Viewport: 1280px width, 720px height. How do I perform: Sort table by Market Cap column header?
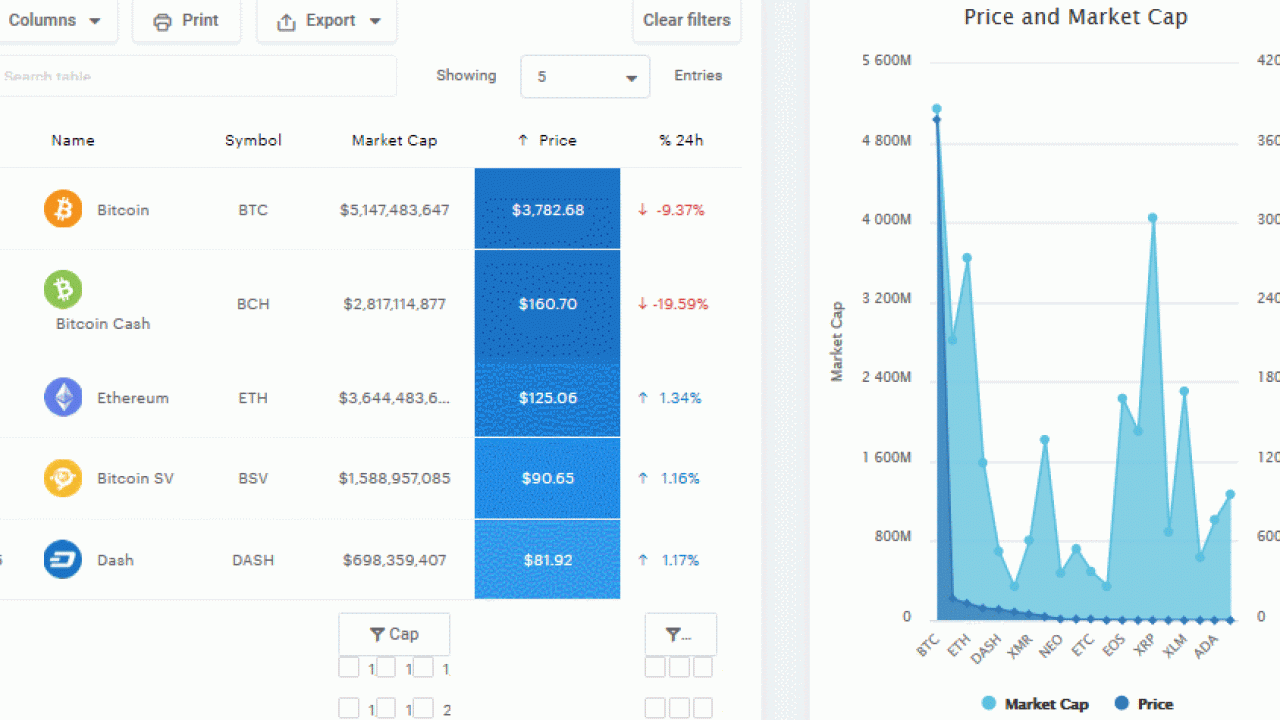click(394, 140)
